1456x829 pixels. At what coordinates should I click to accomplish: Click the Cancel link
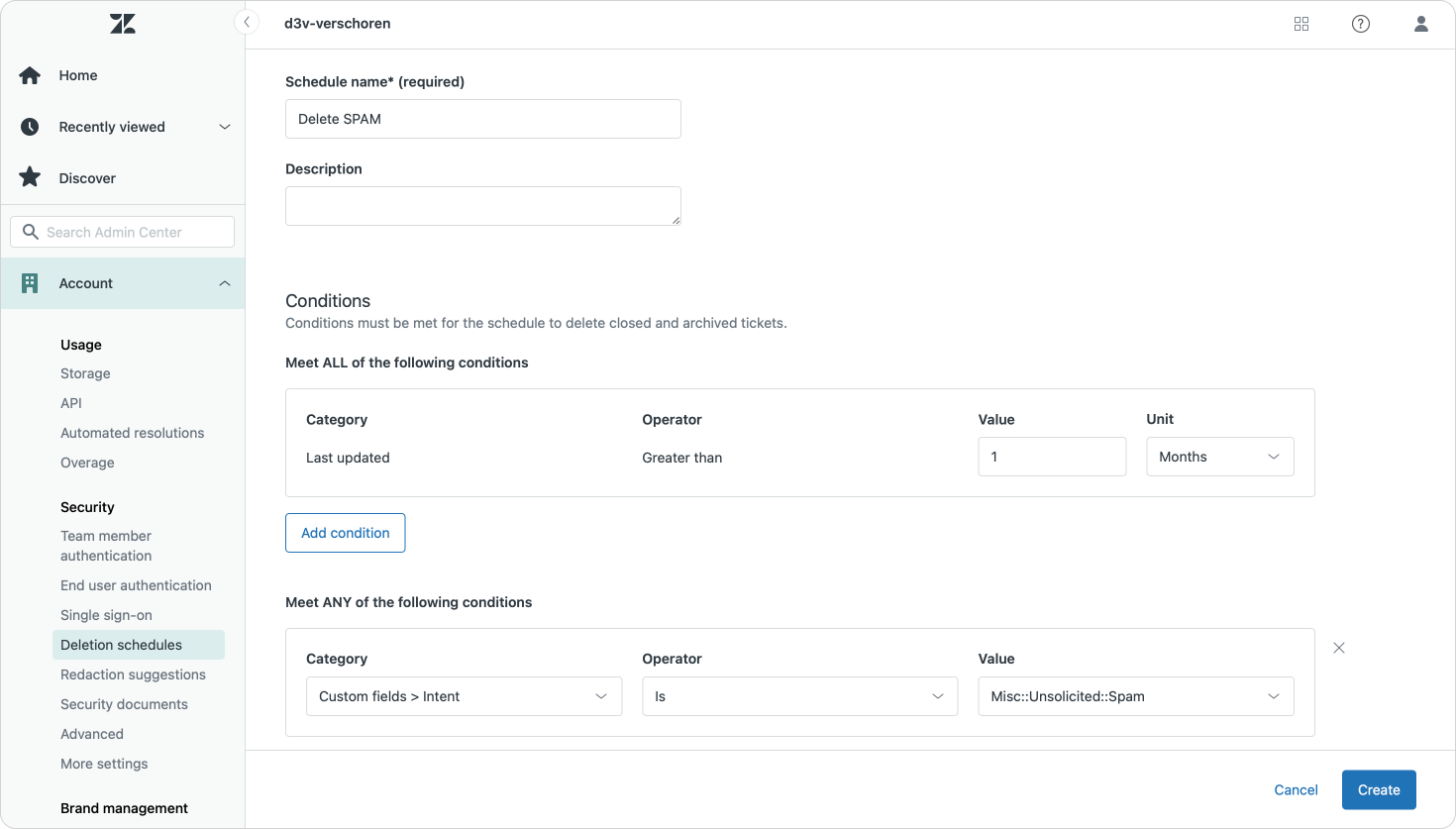tap(1296, 790)
